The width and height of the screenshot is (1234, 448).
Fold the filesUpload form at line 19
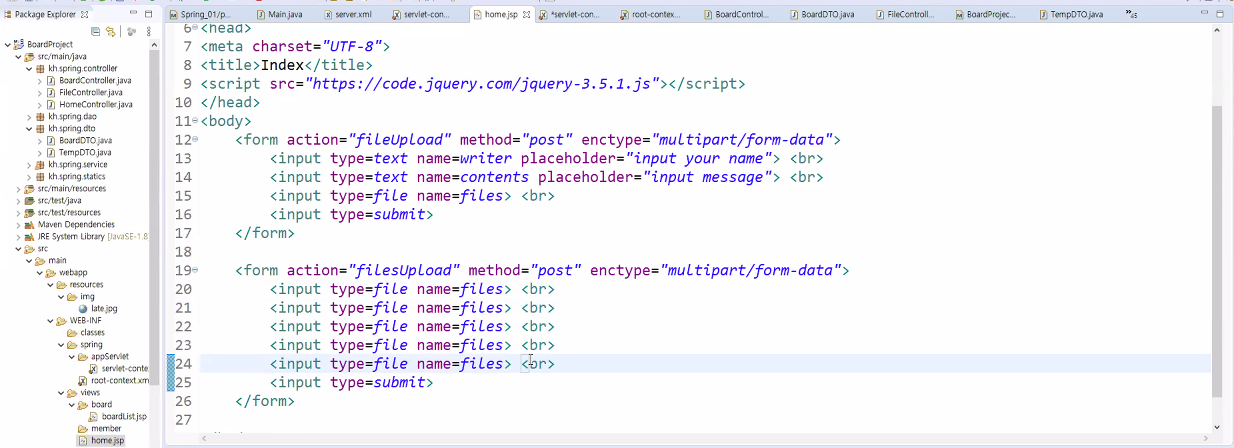tap(194, 271)
